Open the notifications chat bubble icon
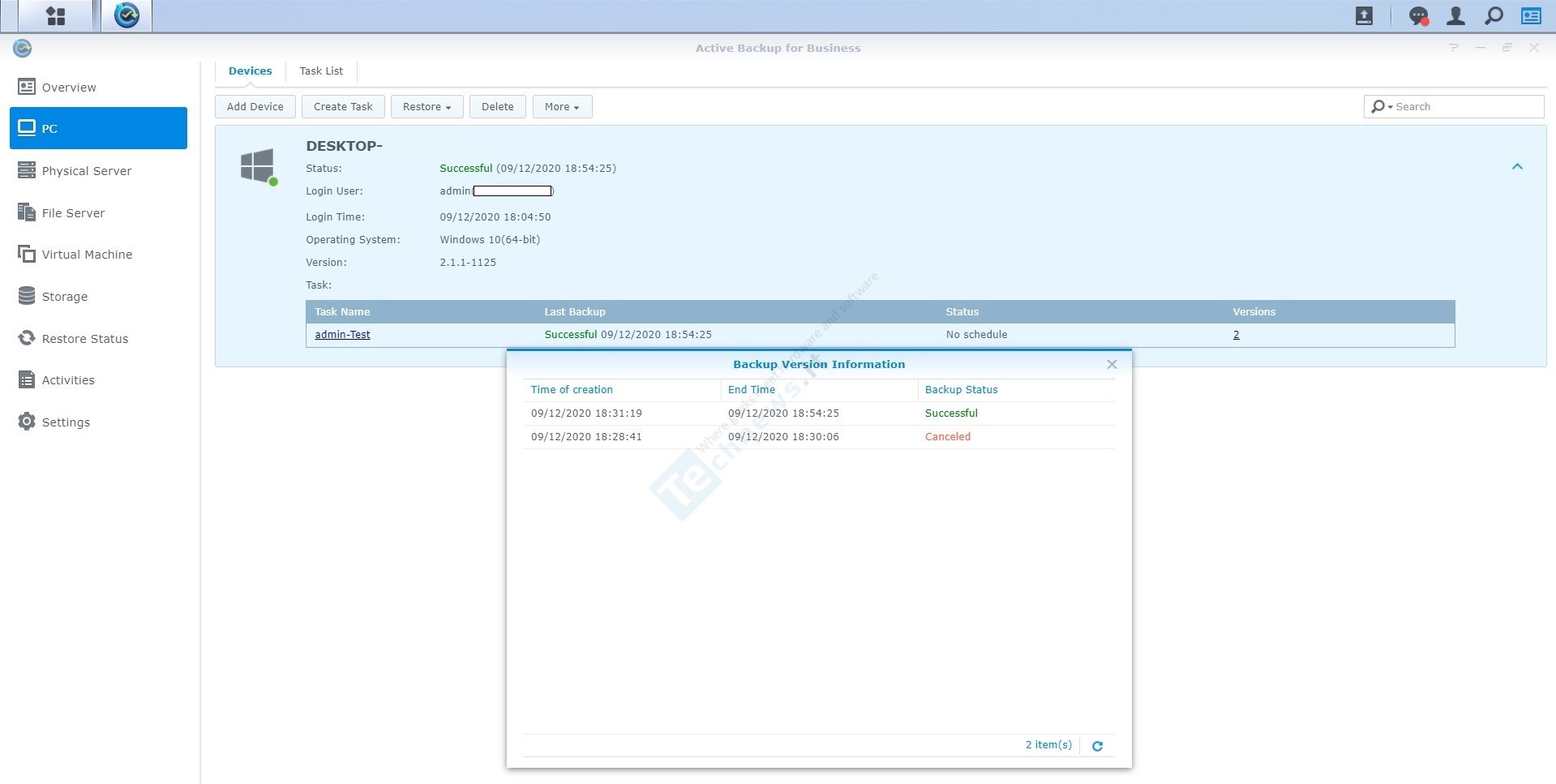The height and width of the screenshot is (784, 1556). 1418,15
